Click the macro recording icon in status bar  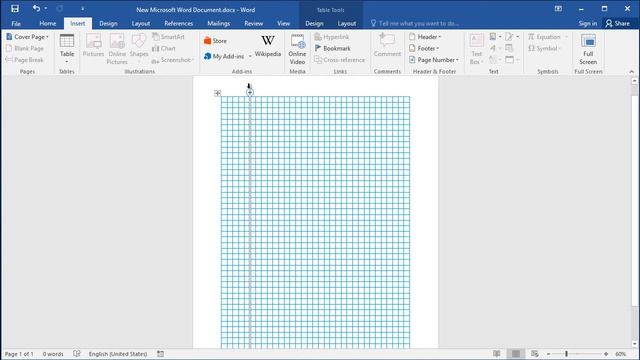(160, 354)
